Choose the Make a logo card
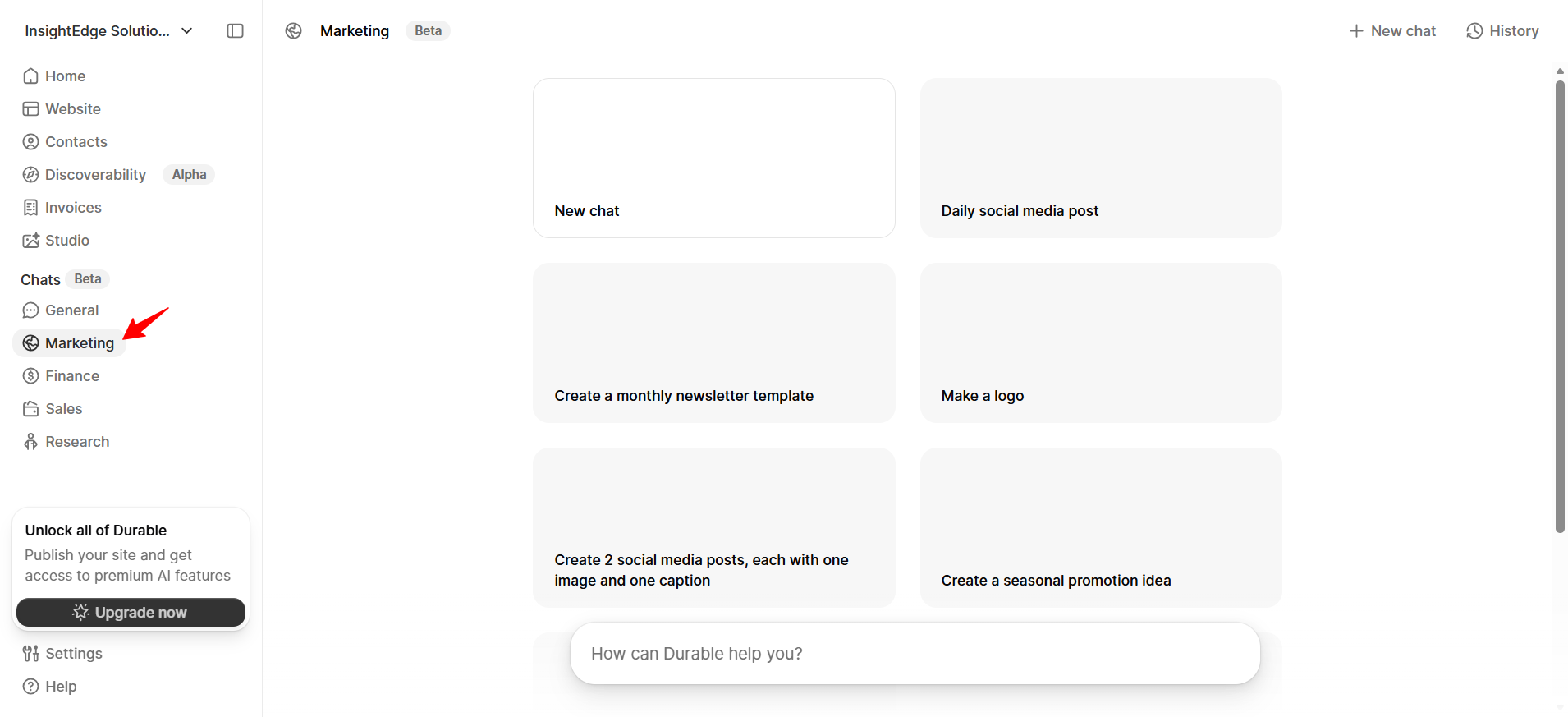 [1101, 343]
